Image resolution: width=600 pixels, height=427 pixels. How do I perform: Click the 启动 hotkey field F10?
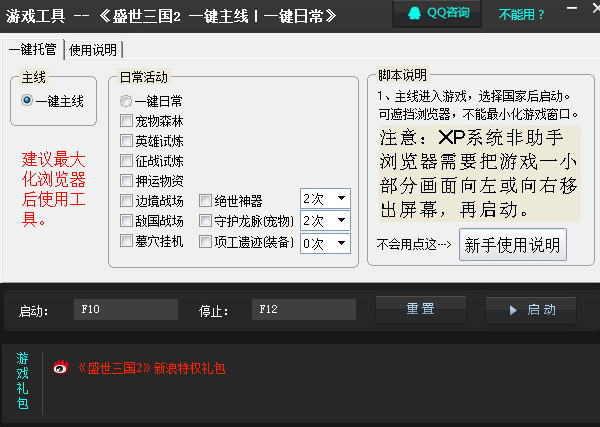[126, 309]
